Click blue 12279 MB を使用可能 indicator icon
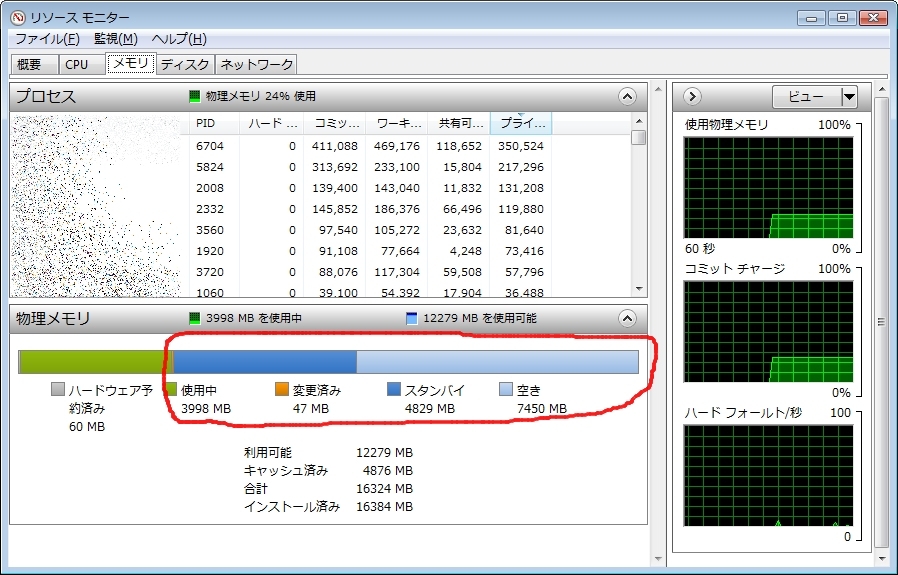Image resolution: width=898 pixels, height=575 pixels. (412, 318)
